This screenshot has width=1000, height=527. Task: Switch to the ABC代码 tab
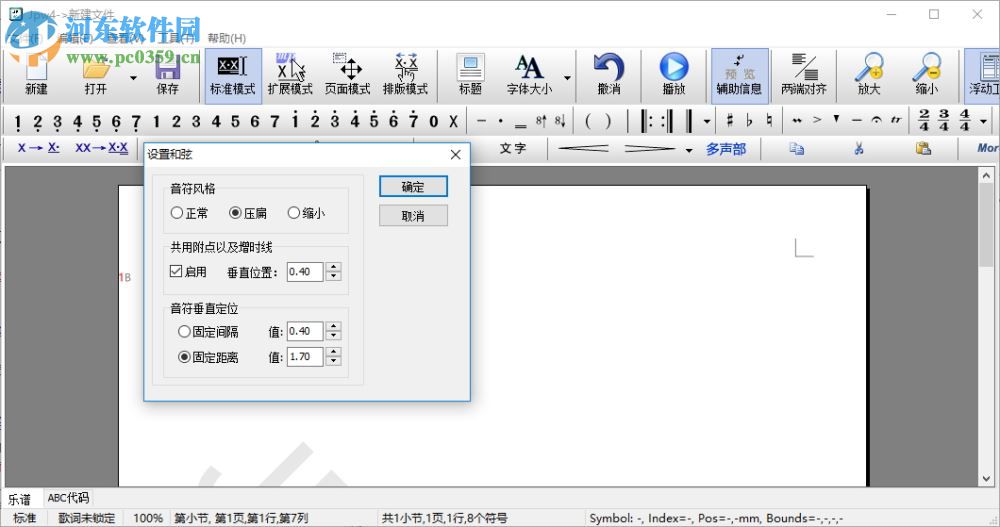[x=68, y=498]
